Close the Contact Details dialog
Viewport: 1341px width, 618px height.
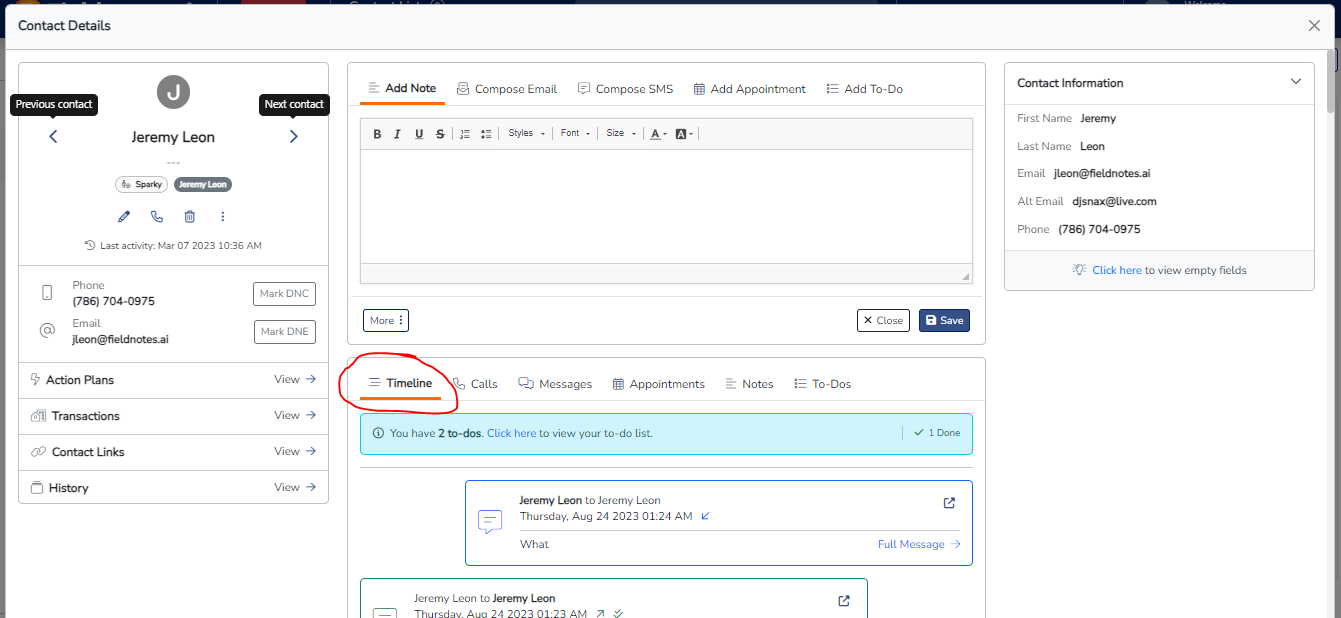pos(1314,25)
